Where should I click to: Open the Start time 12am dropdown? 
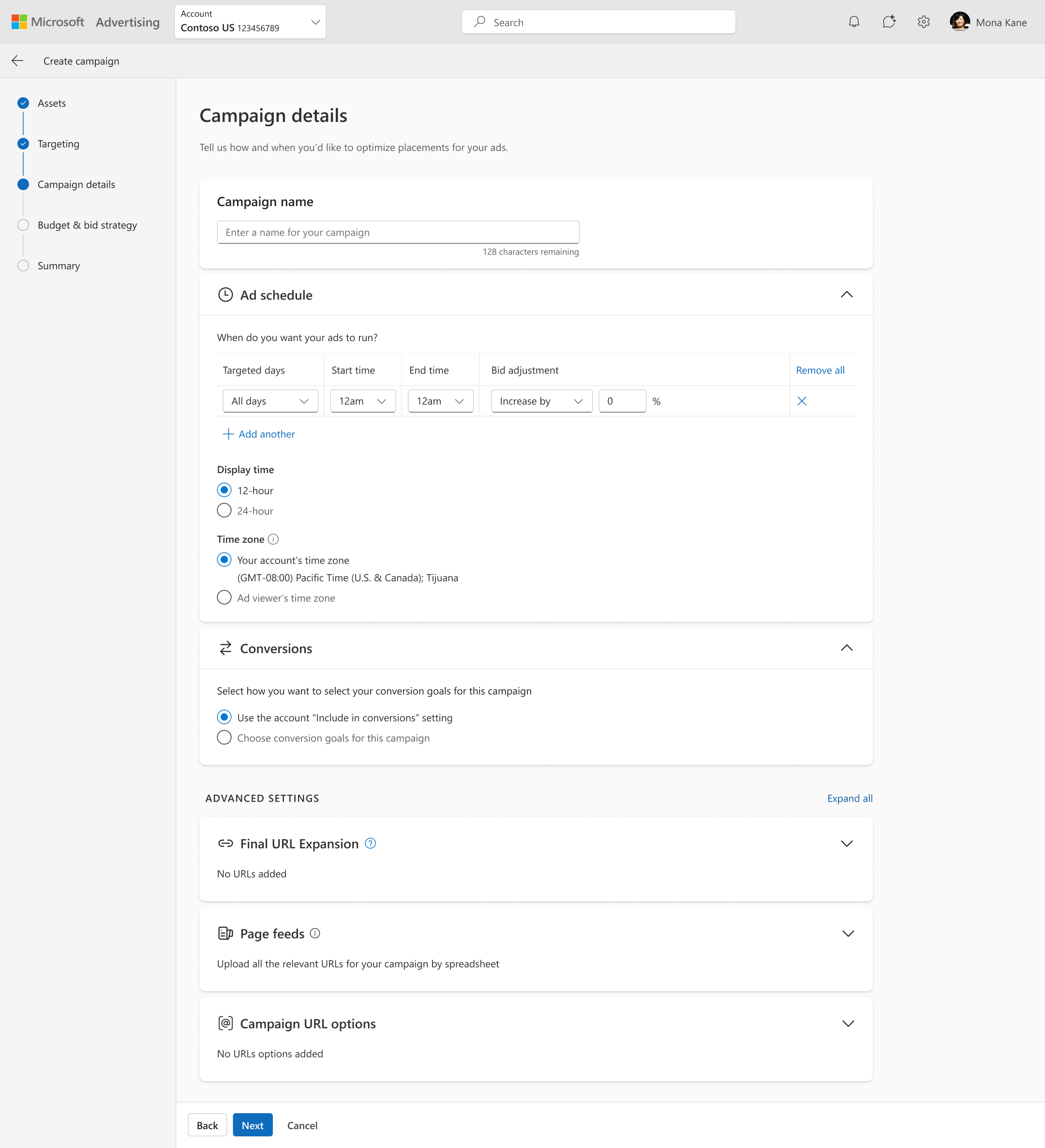coord(363,401)
